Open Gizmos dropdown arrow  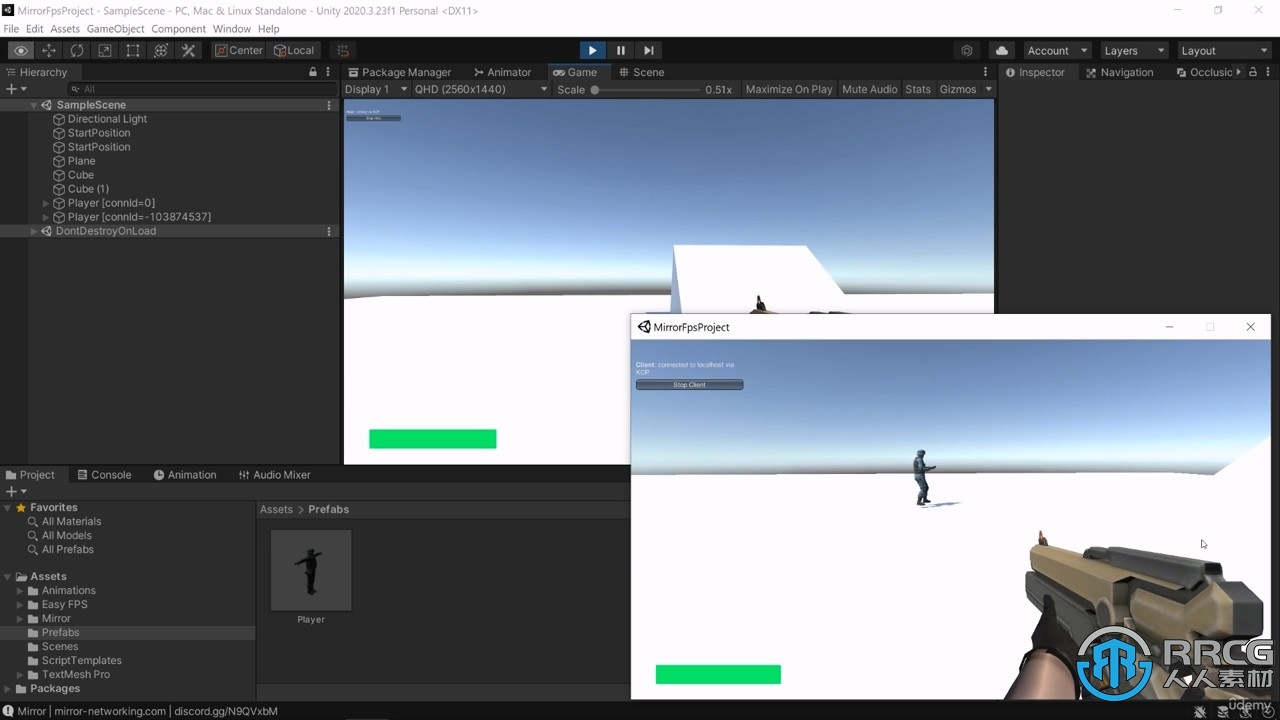(989, 89)
